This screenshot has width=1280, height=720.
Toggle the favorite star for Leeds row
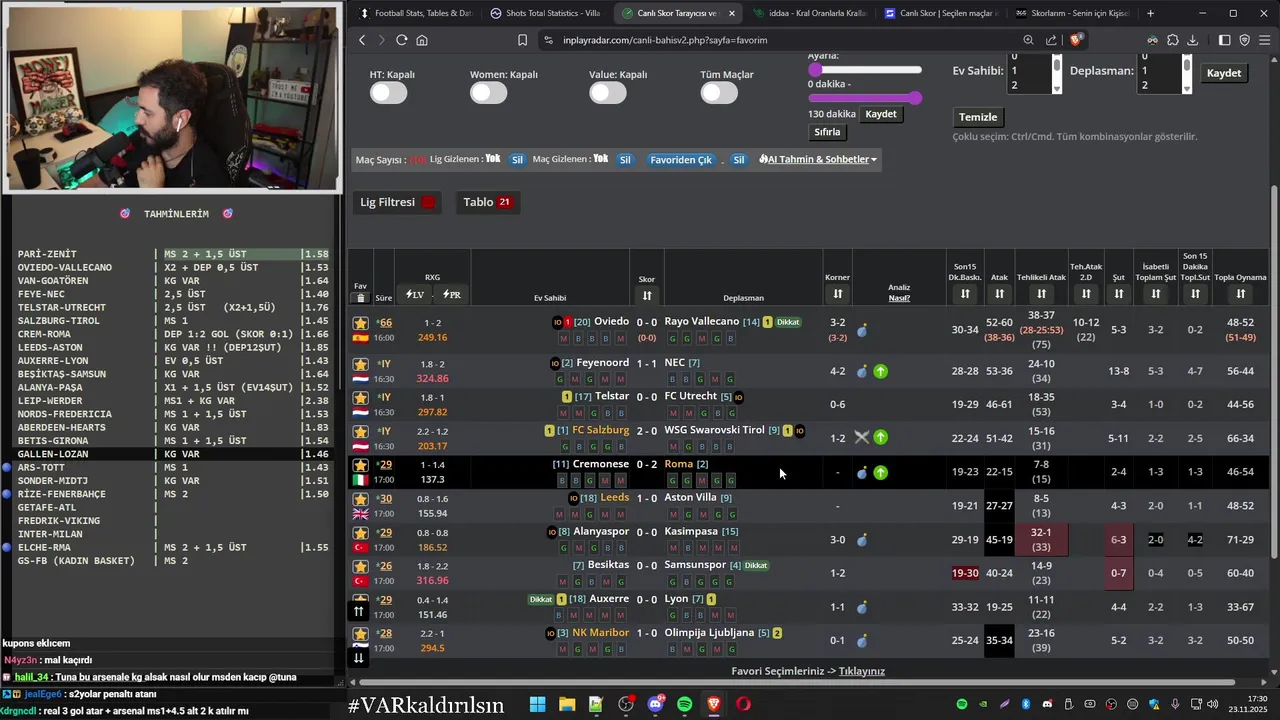pos(360,499)
